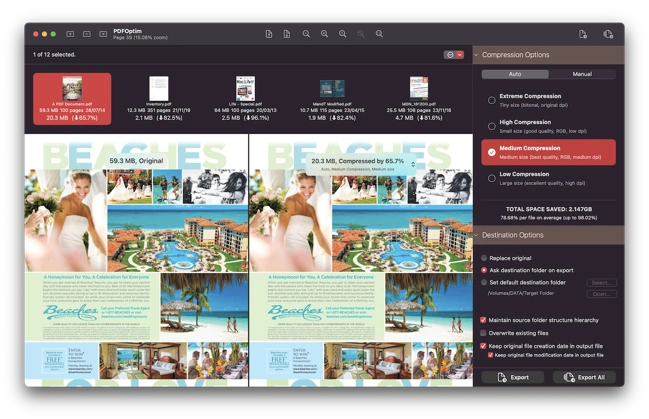Choose Ask destination folder on export

pyautogui.click(x=484, y=270)
